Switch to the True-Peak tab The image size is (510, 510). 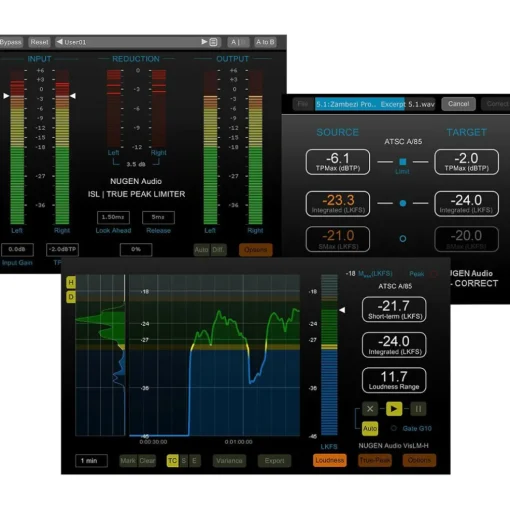coord(375,460)
